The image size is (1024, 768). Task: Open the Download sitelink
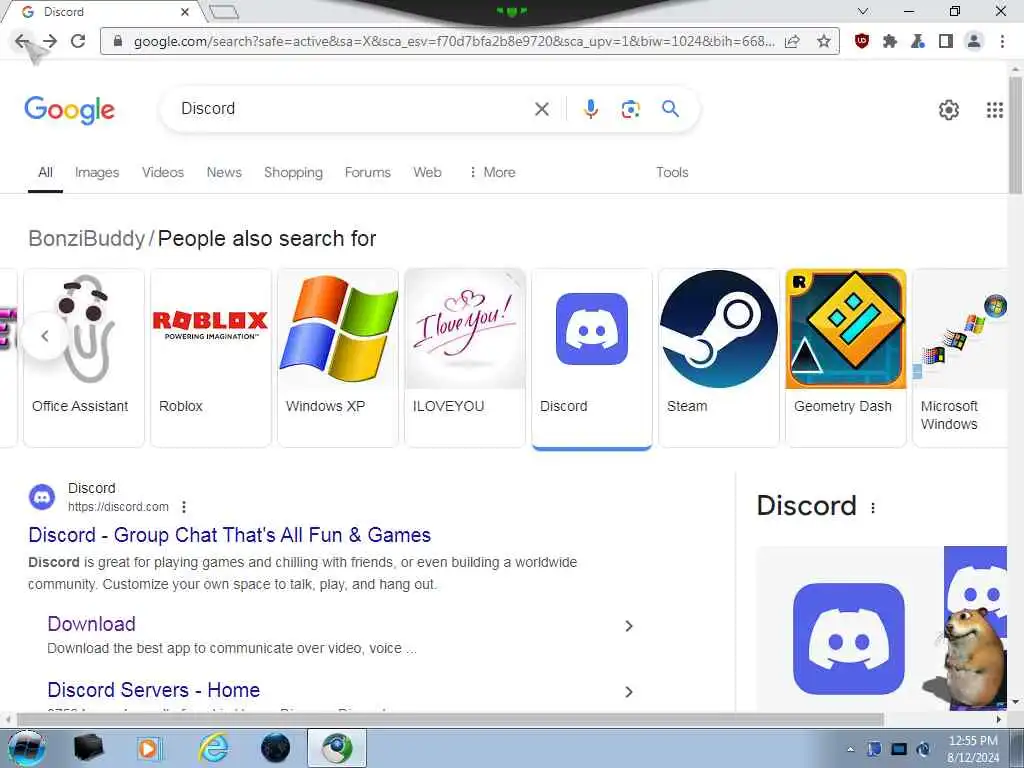click(x=91, y=624)
